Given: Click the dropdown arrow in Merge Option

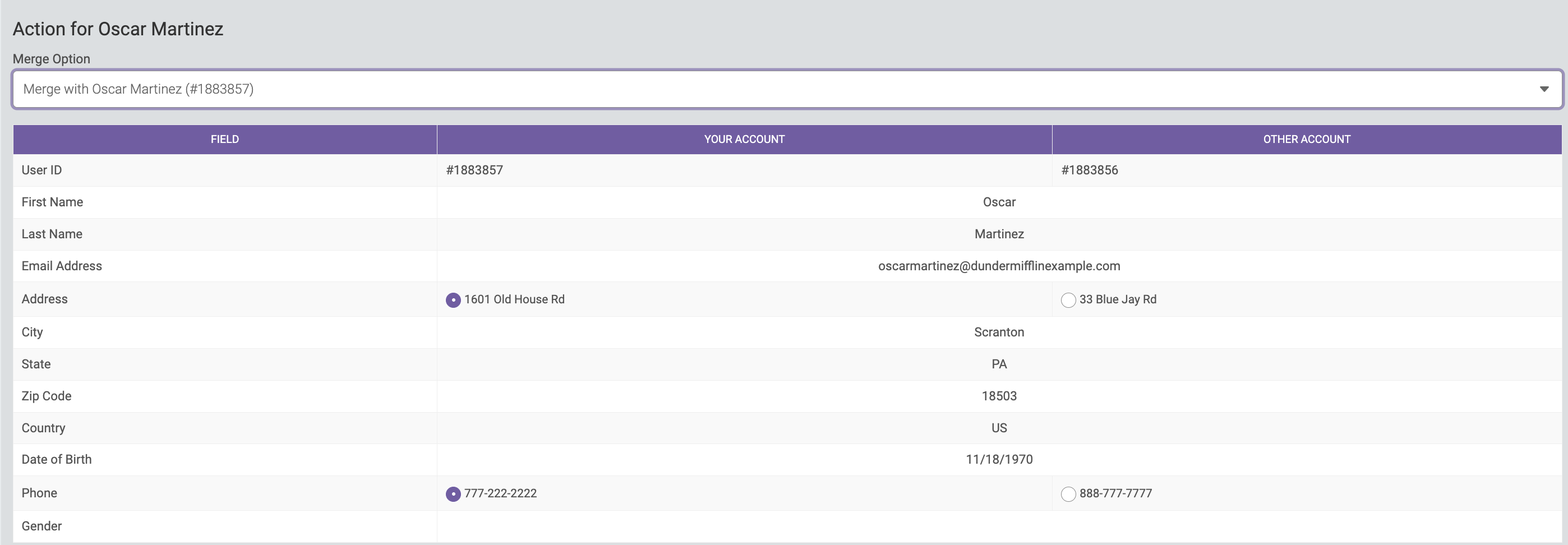Looking at the screenshot, I should point(1544,89).
